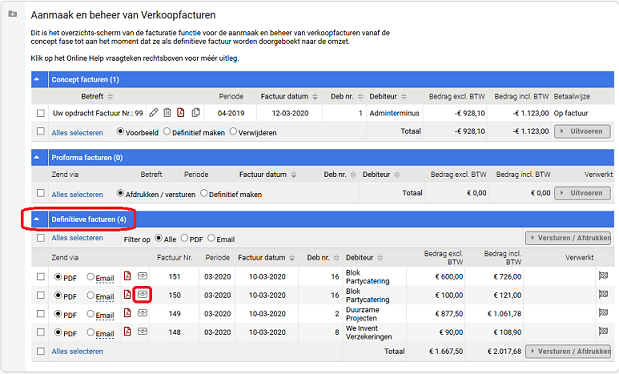Open PDF preview of concept invoice 99
The height and width of the screenshot is (374, 619).
pyautogui.click(x=181, y=113)
